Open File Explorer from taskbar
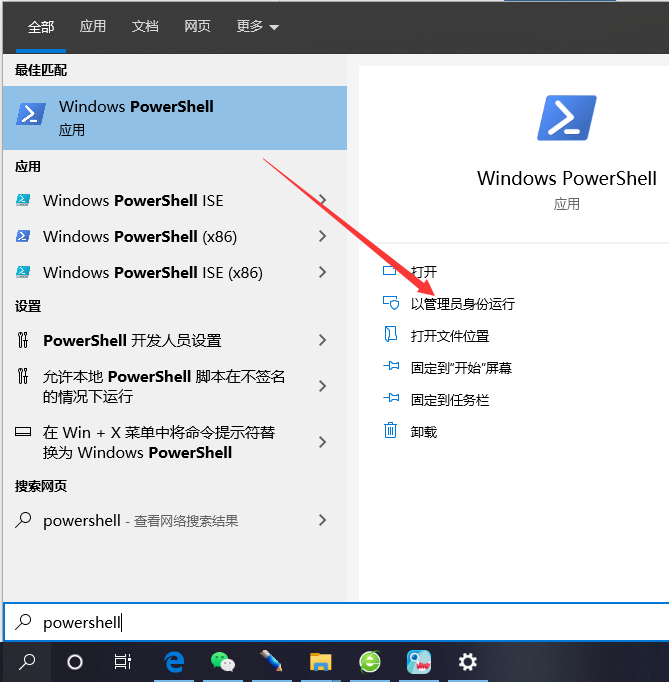The height and width of the screenshot is (682, 669). point(321,662)
